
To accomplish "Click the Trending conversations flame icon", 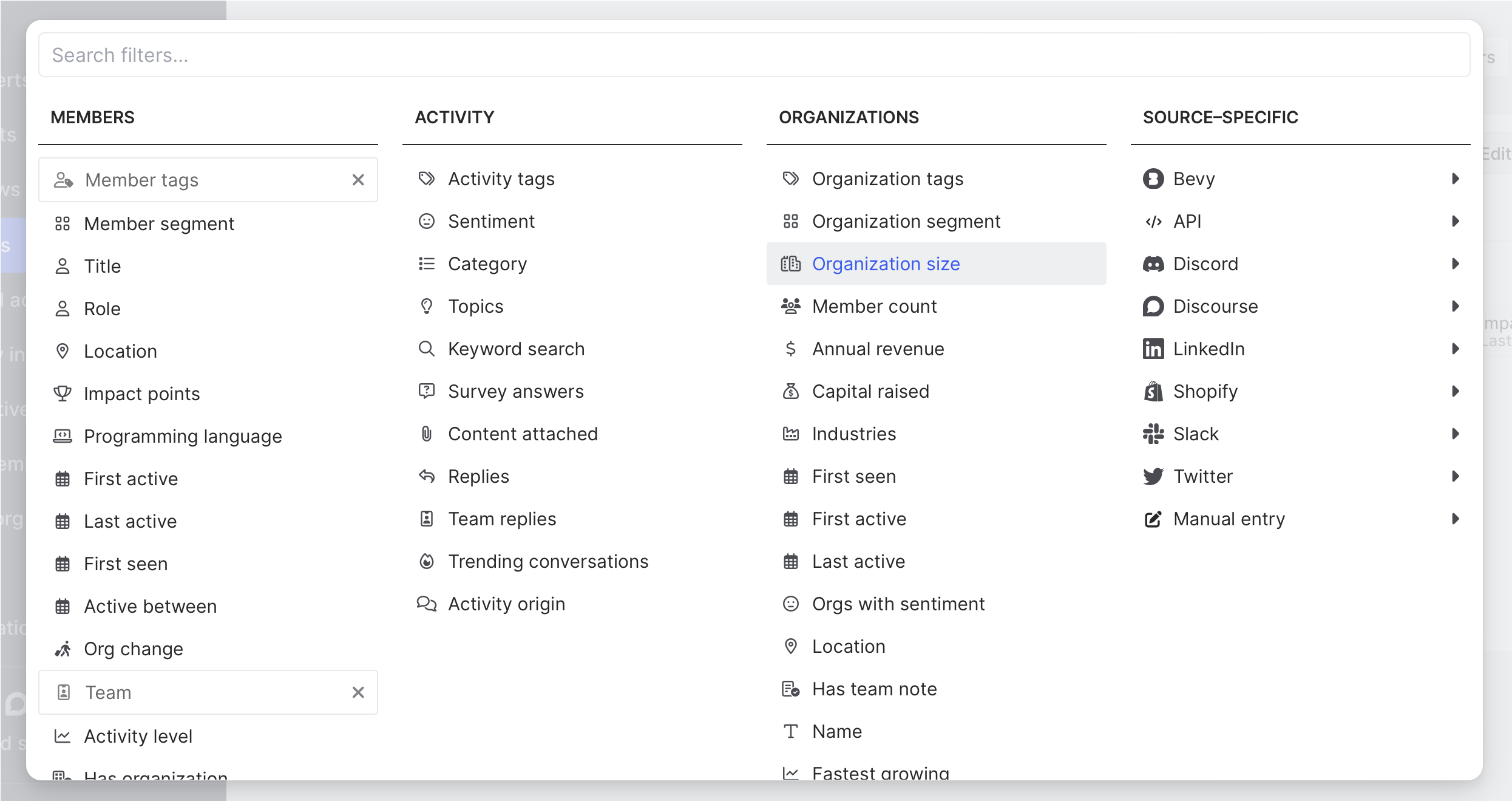I will (427, 562).
